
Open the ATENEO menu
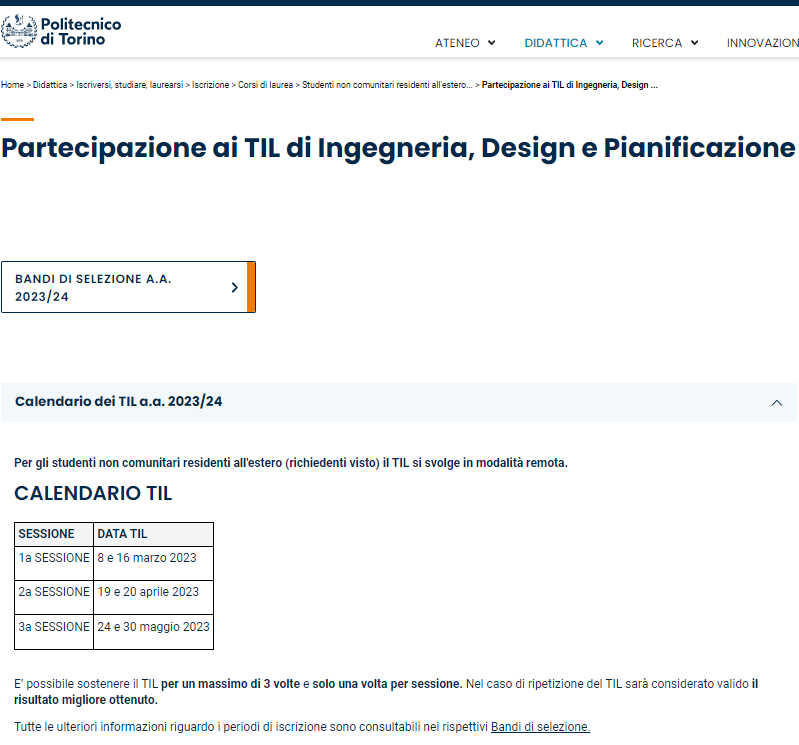(457, 43)
